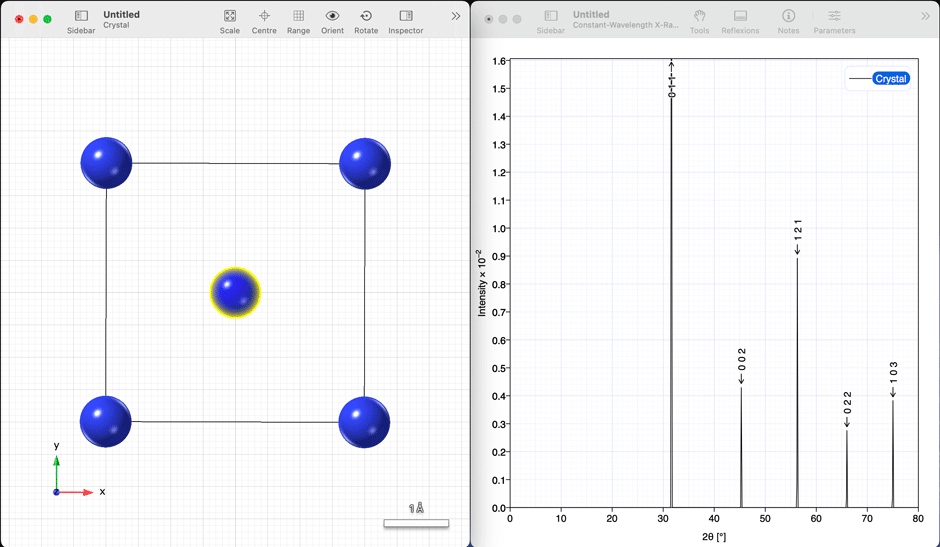Click the top-left blue atom
This screenshot has width=940, height=547.
106,163
